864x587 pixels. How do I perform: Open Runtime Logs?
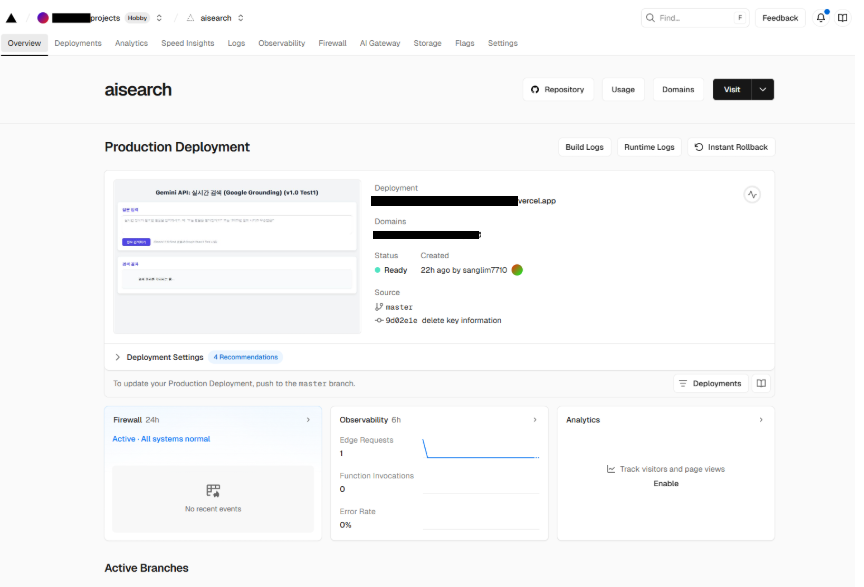tap(649, 147)
